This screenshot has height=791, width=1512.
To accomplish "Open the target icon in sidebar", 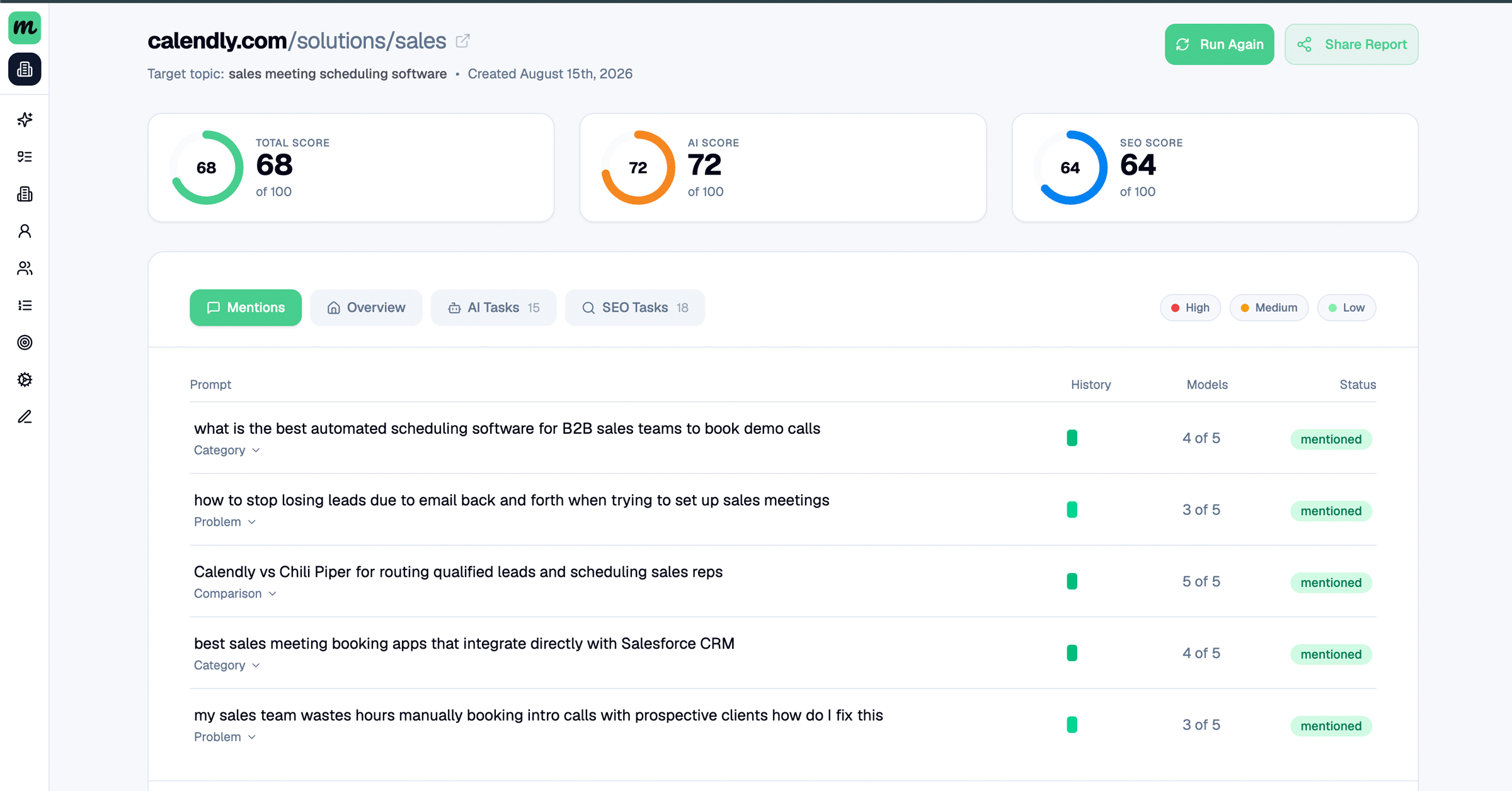I will [x=25, y=343].
